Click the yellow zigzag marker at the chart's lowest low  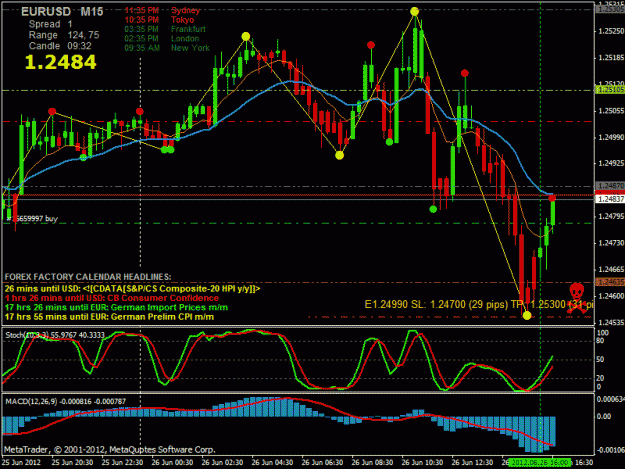(527, 316)
